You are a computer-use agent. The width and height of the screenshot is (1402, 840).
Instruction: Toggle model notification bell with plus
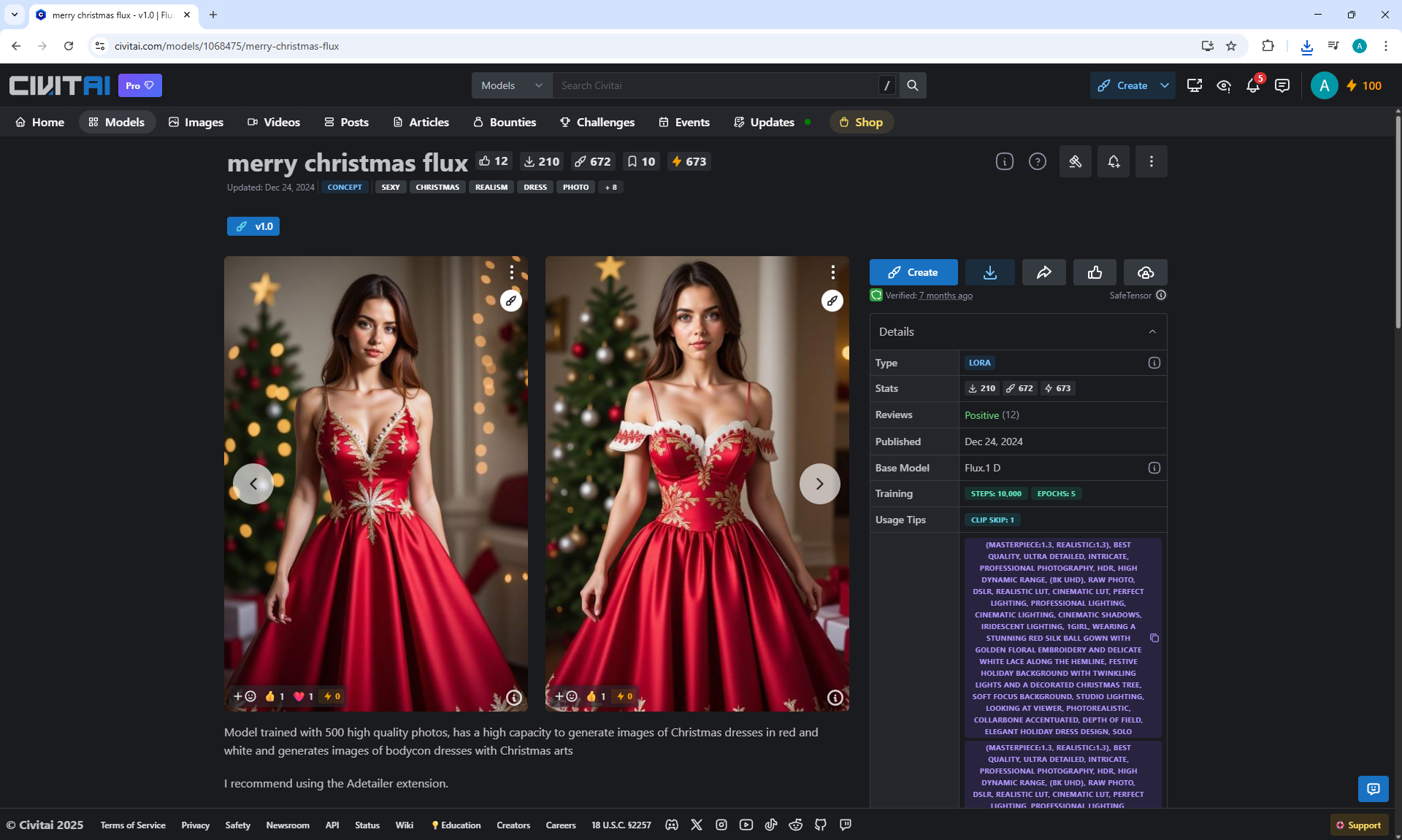coord(1114,161)
